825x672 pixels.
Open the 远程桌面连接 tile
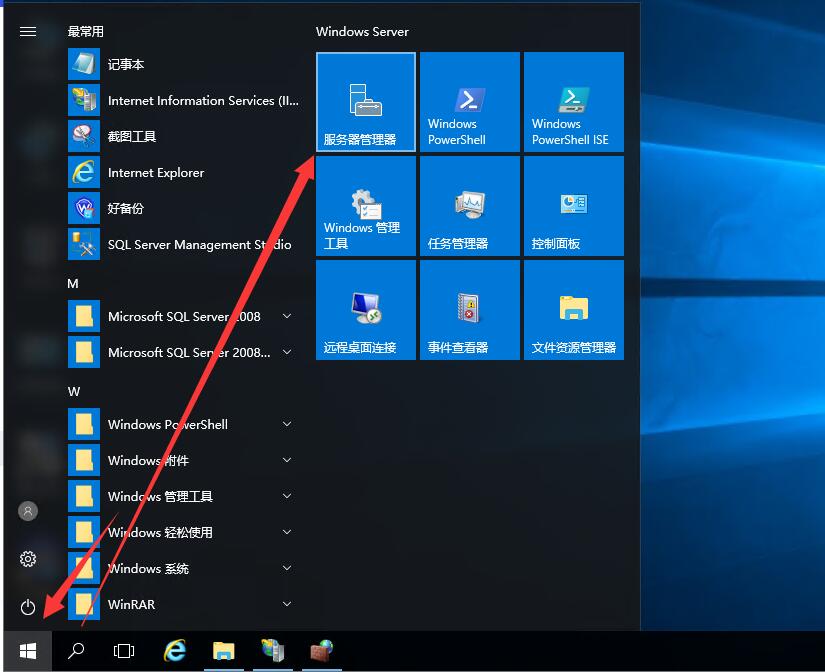366,310
